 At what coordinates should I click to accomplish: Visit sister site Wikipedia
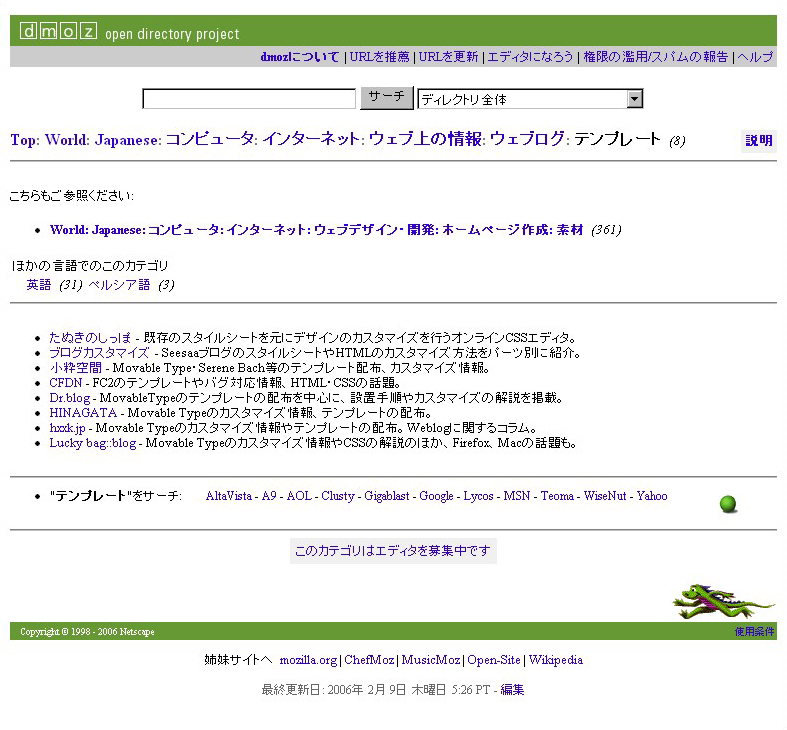point(556,660)
